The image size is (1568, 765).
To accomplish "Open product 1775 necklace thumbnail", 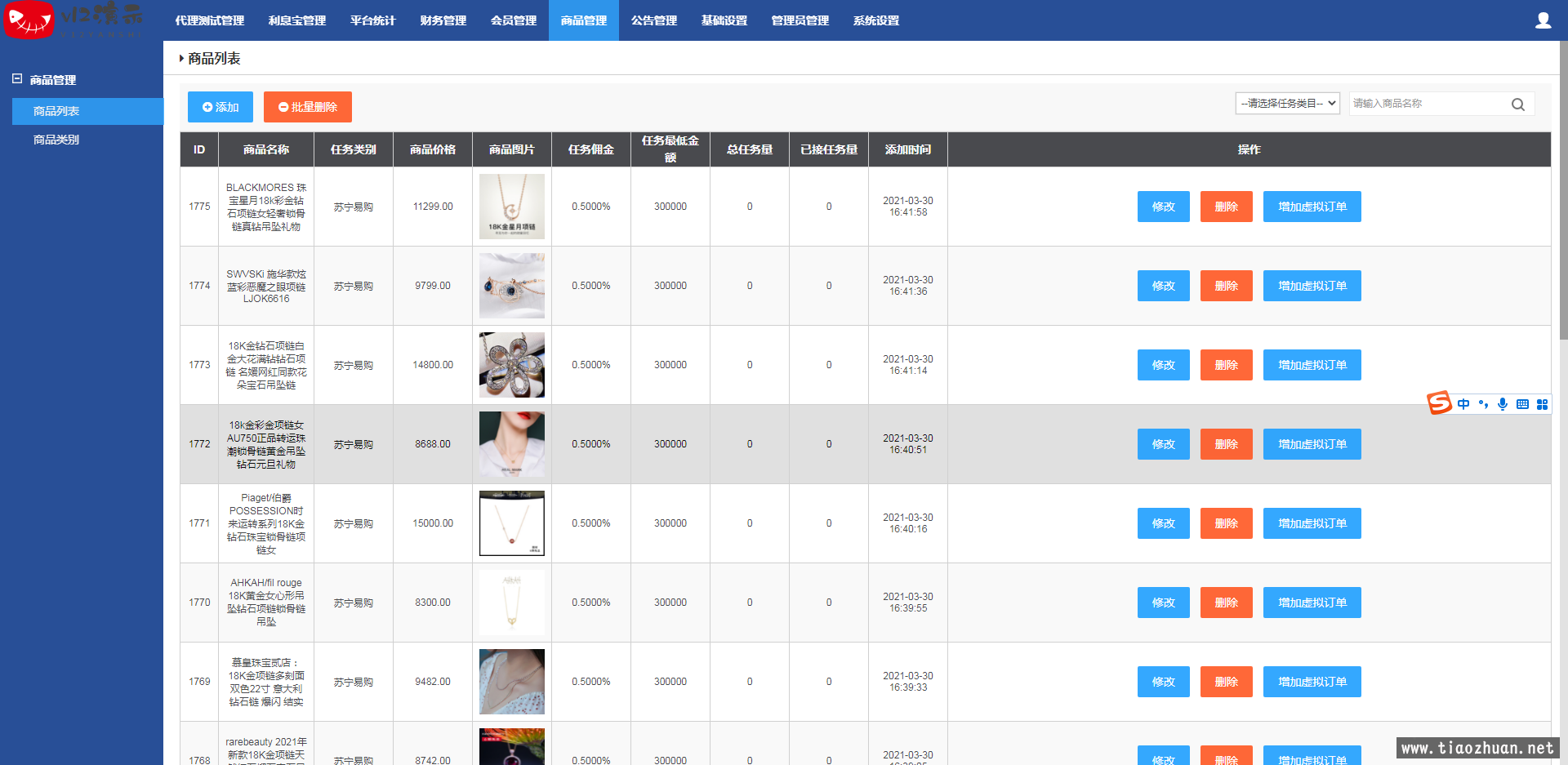I will [512, 207].
